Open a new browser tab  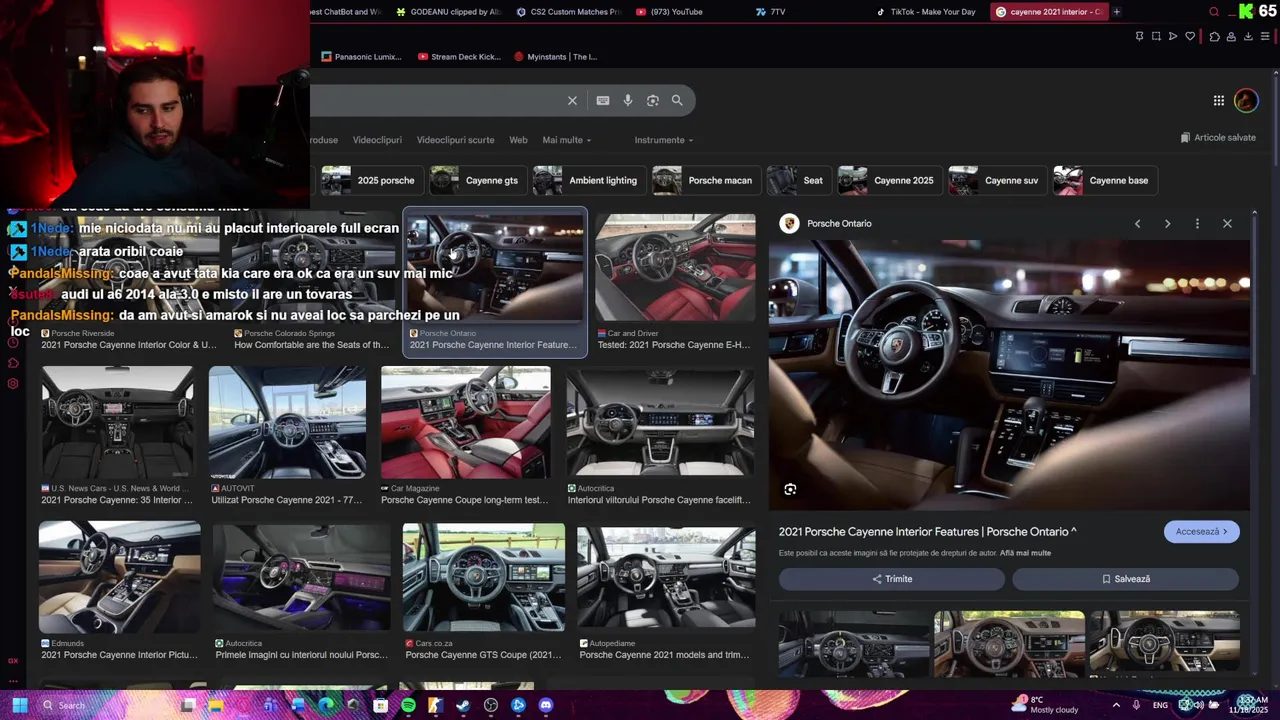pyautogui.click(x=1116, y=12)
